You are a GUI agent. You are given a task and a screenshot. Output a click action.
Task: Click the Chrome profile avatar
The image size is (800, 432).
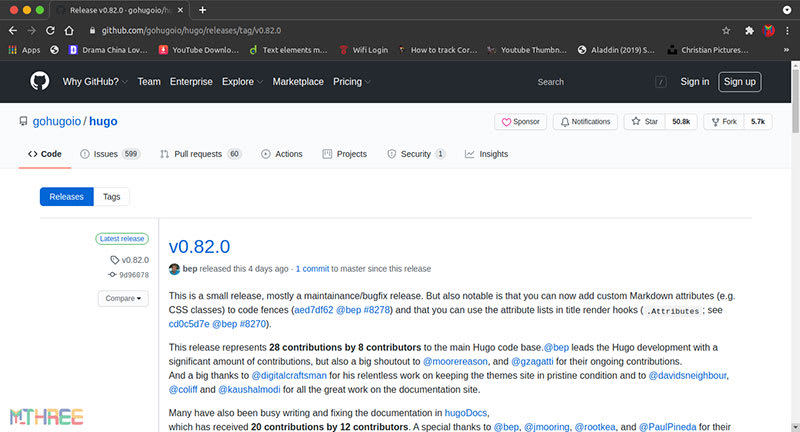pos(768,31)
